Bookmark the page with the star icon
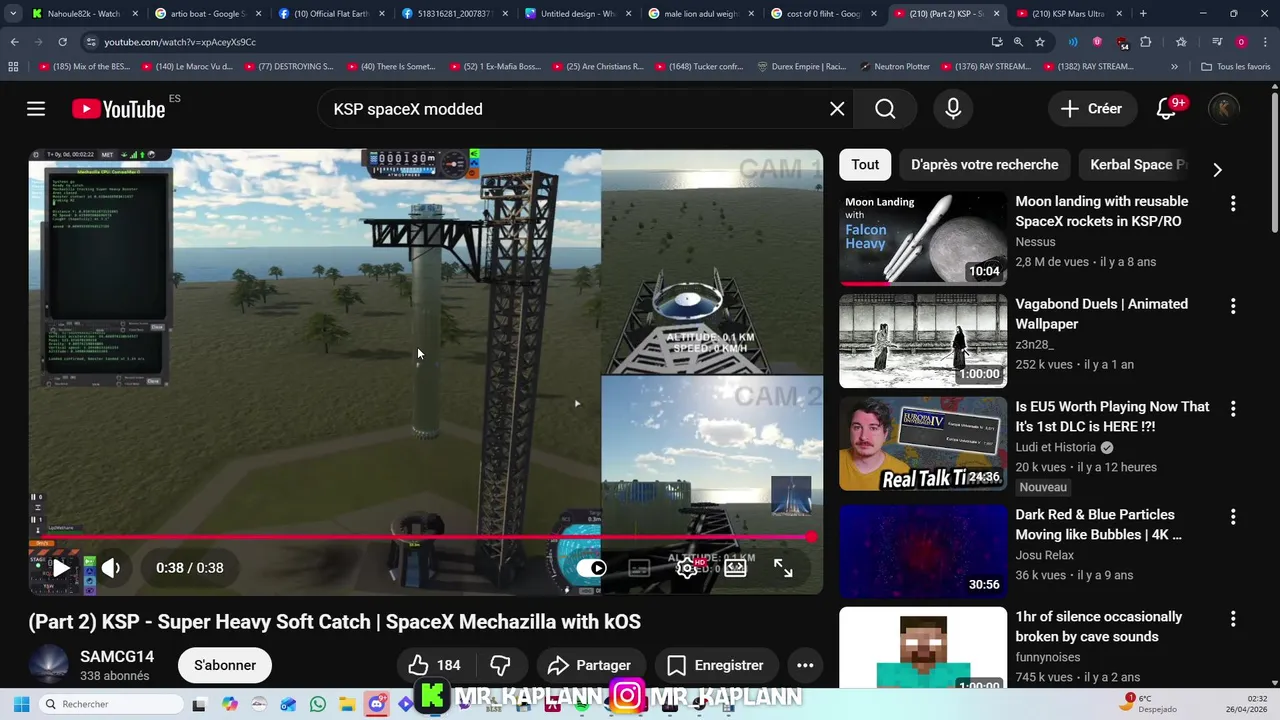This screenshot has width=1280, height=720. tap(1040, 42)
